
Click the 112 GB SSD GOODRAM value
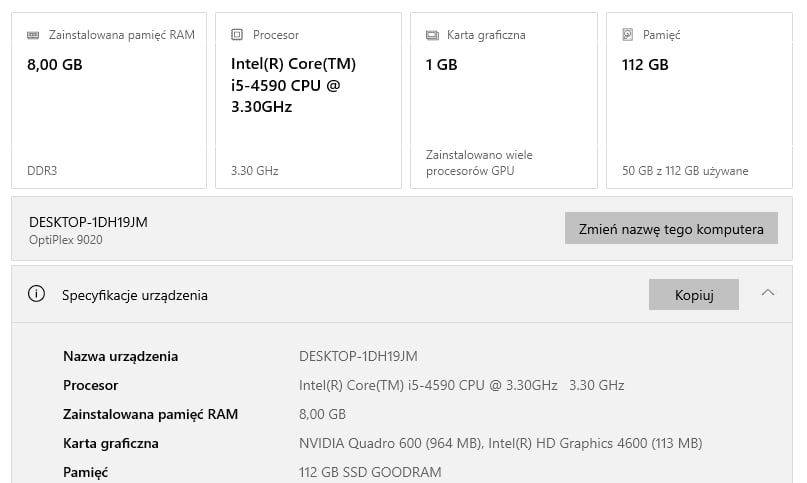(x=370, y=472)
